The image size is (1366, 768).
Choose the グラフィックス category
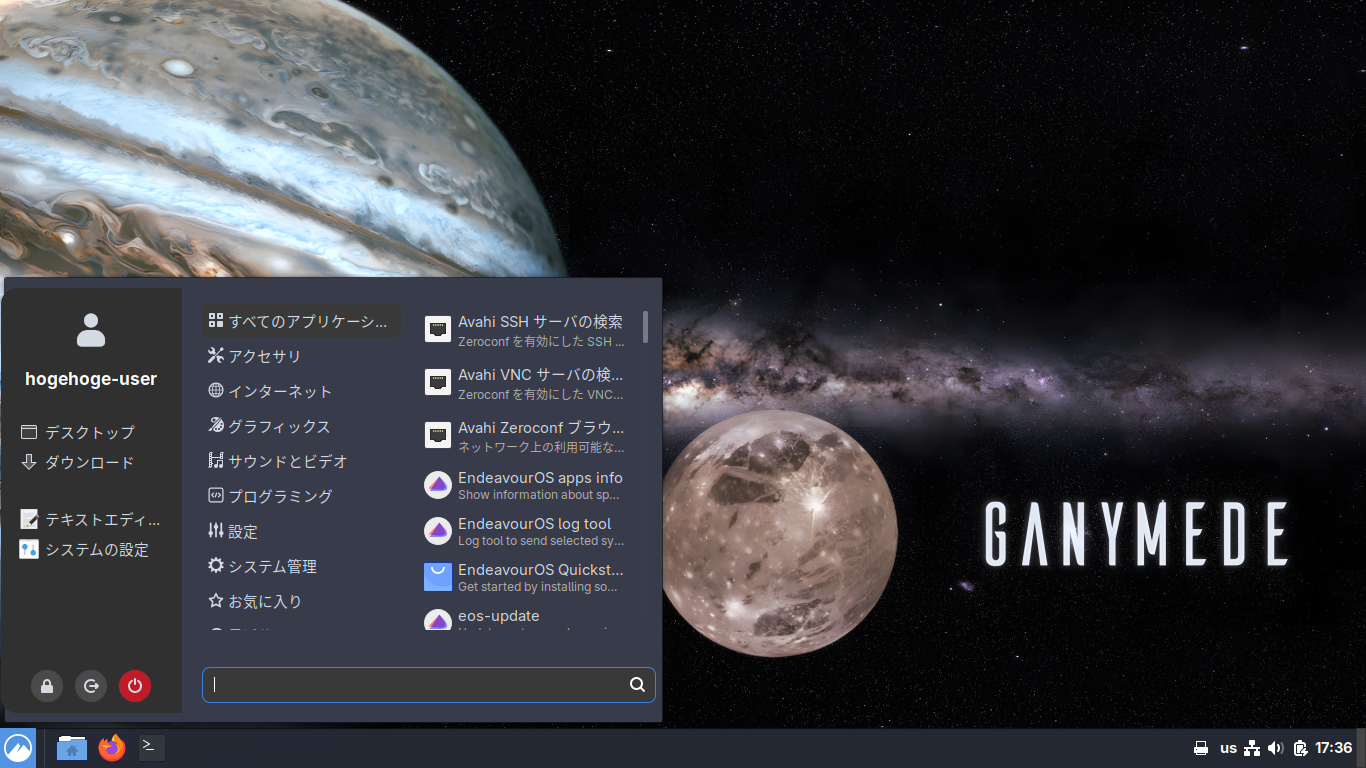pyautogui.click(x=301, y=426)
